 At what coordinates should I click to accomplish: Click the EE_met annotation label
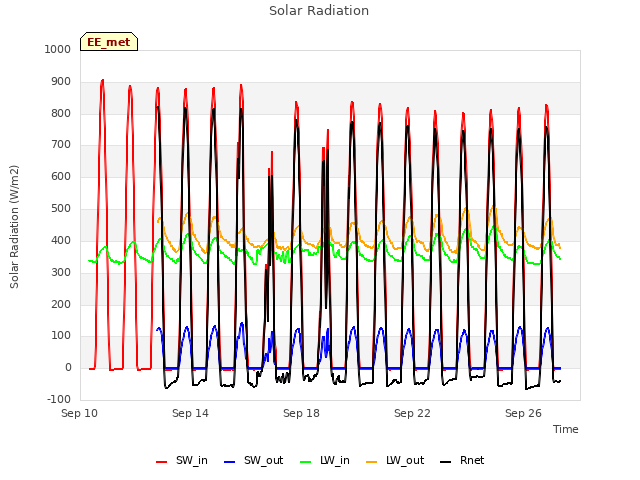coord(109,42)
